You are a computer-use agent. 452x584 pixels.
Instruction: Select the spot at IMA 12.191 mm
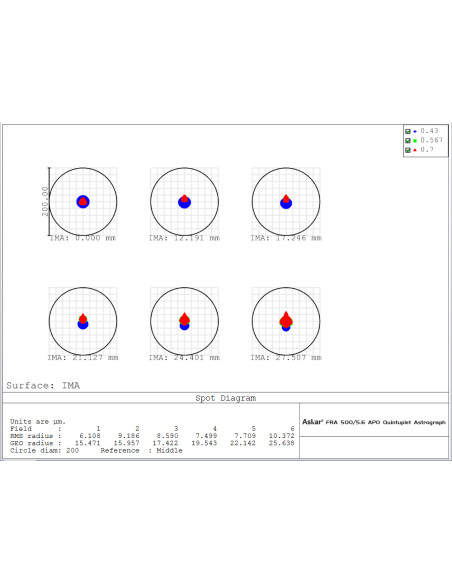click(184, 201)
